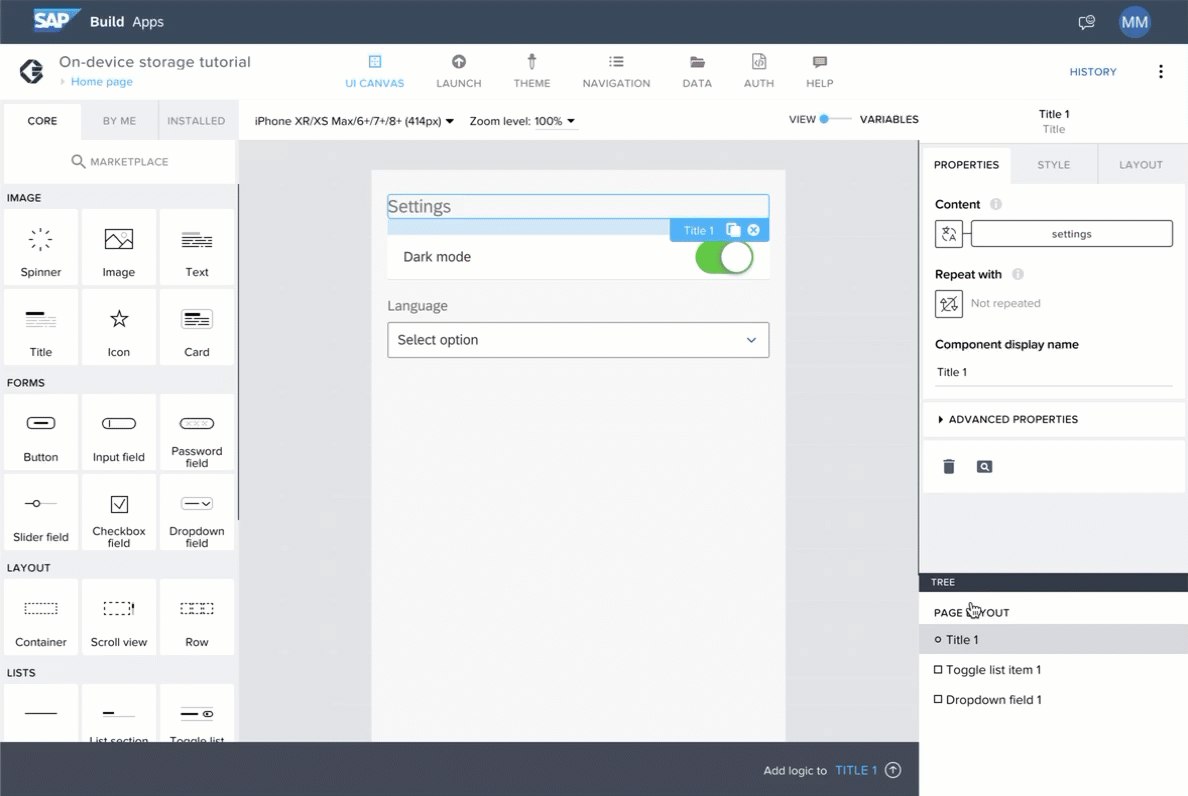
Task: Open the Language Select option dropdown
Action: coord(578,340)
